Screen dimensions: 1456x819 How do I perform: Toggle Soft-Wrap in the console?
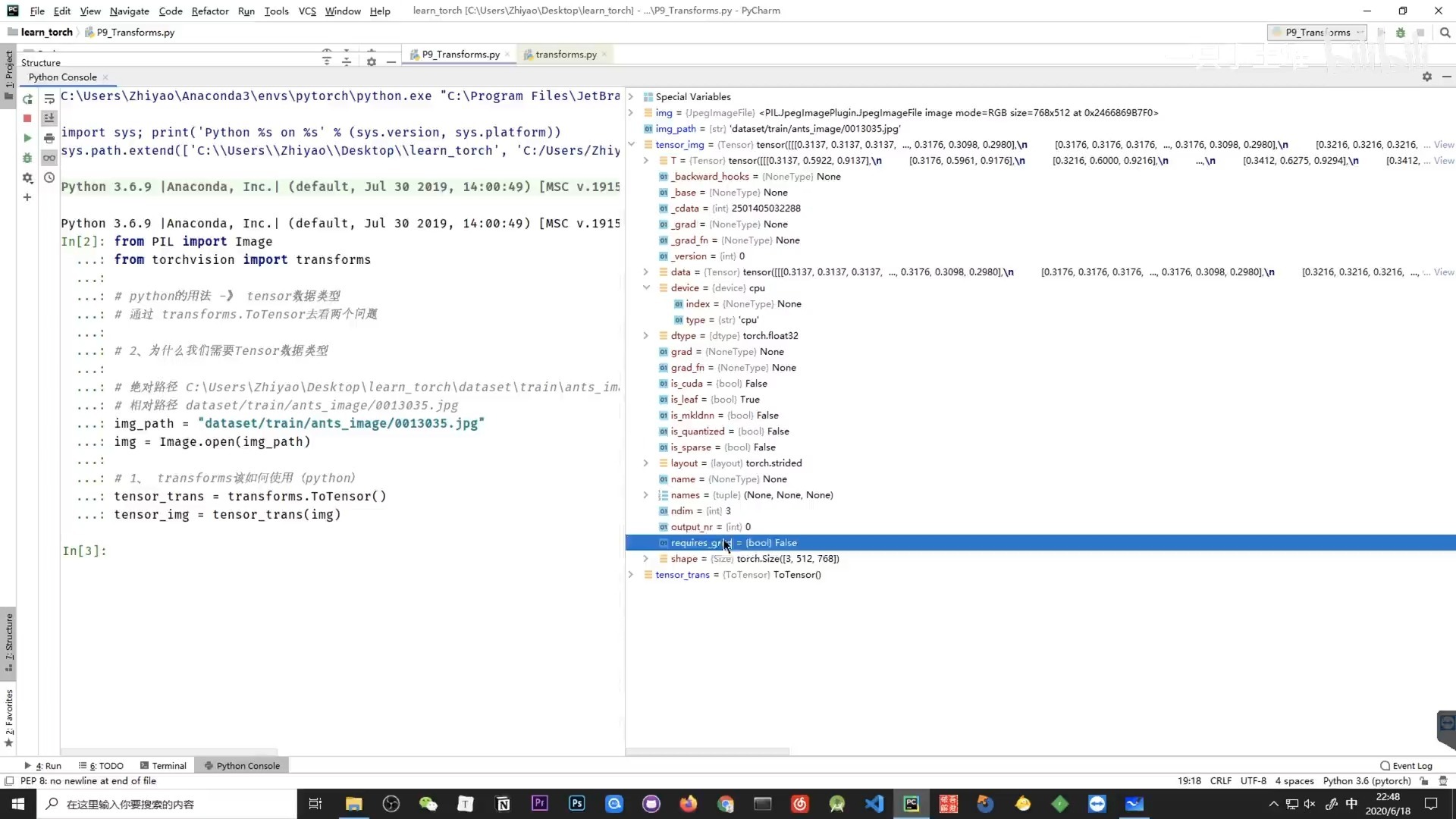(x=49, y=99)
